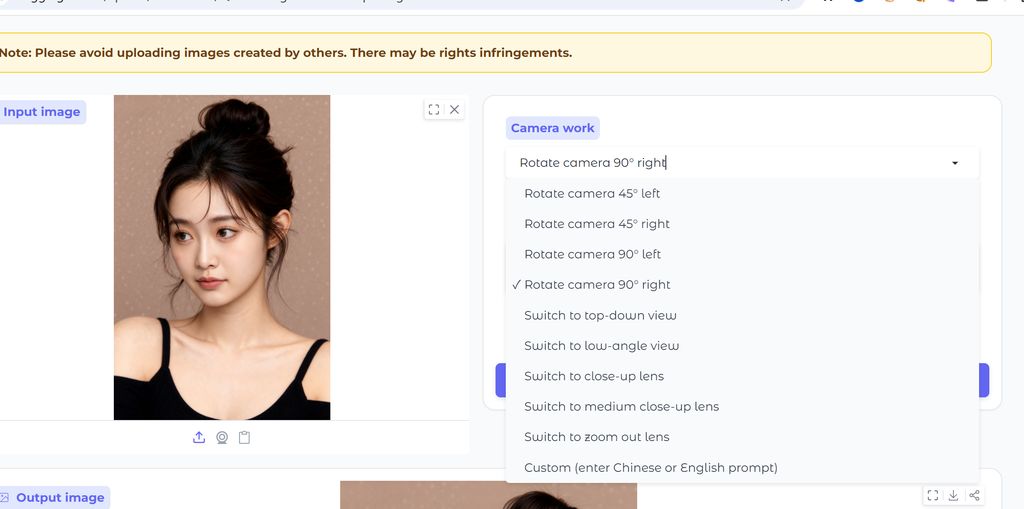Screen dimensions: 1024x509
Task: Select checked Rotate camera 90° right option
Action: [597, 285]
